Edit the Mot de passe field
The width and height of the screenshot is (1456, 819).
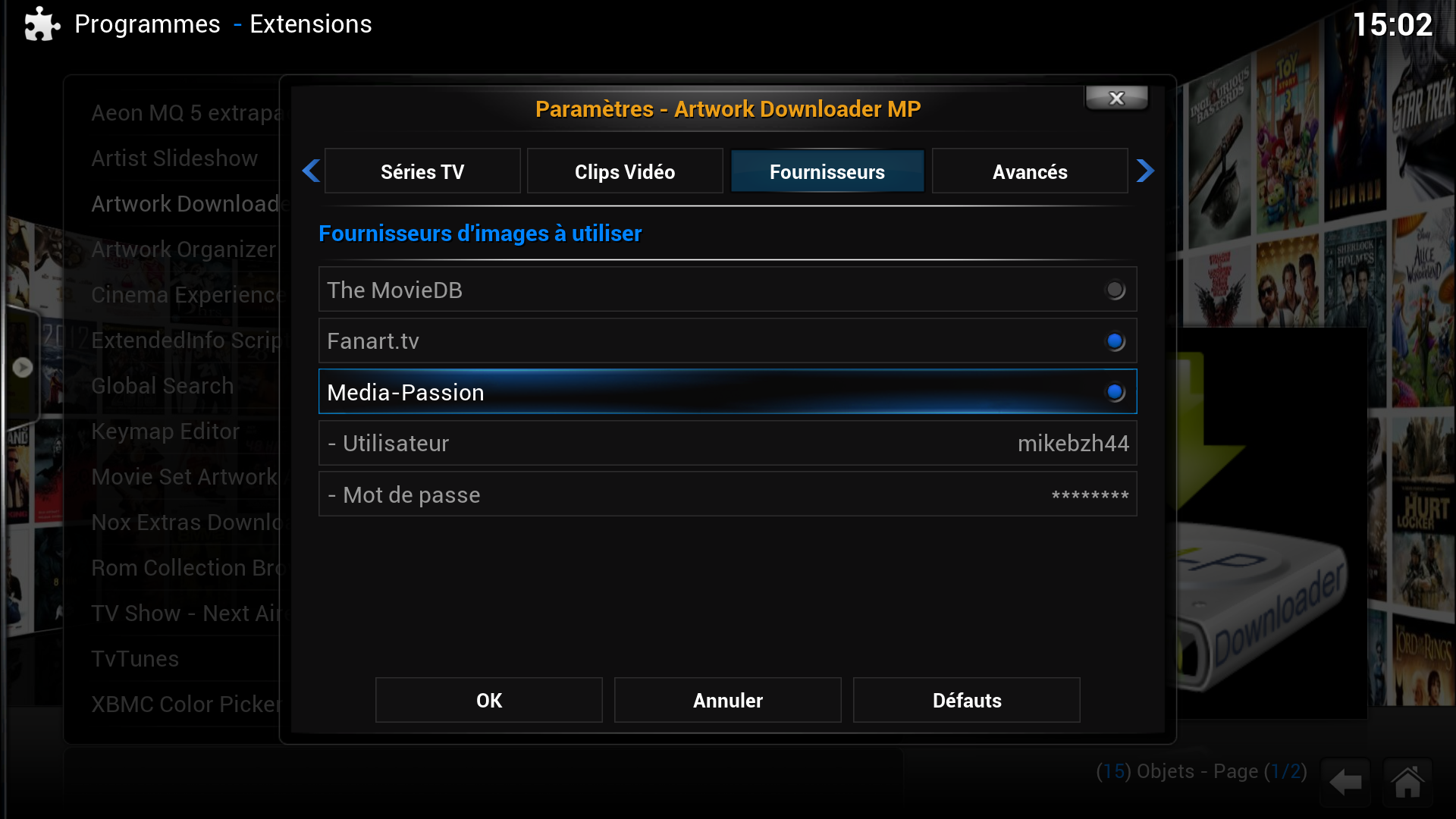click(727, 494)
